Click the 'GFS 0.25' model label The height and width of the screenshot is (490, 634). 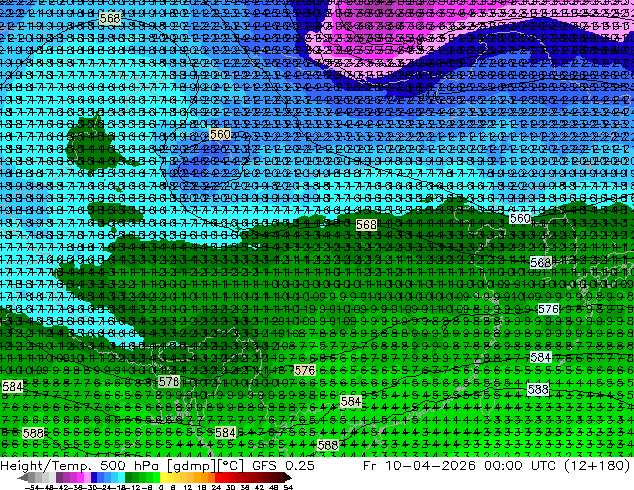pyautogui.click(x=283, y=466)
